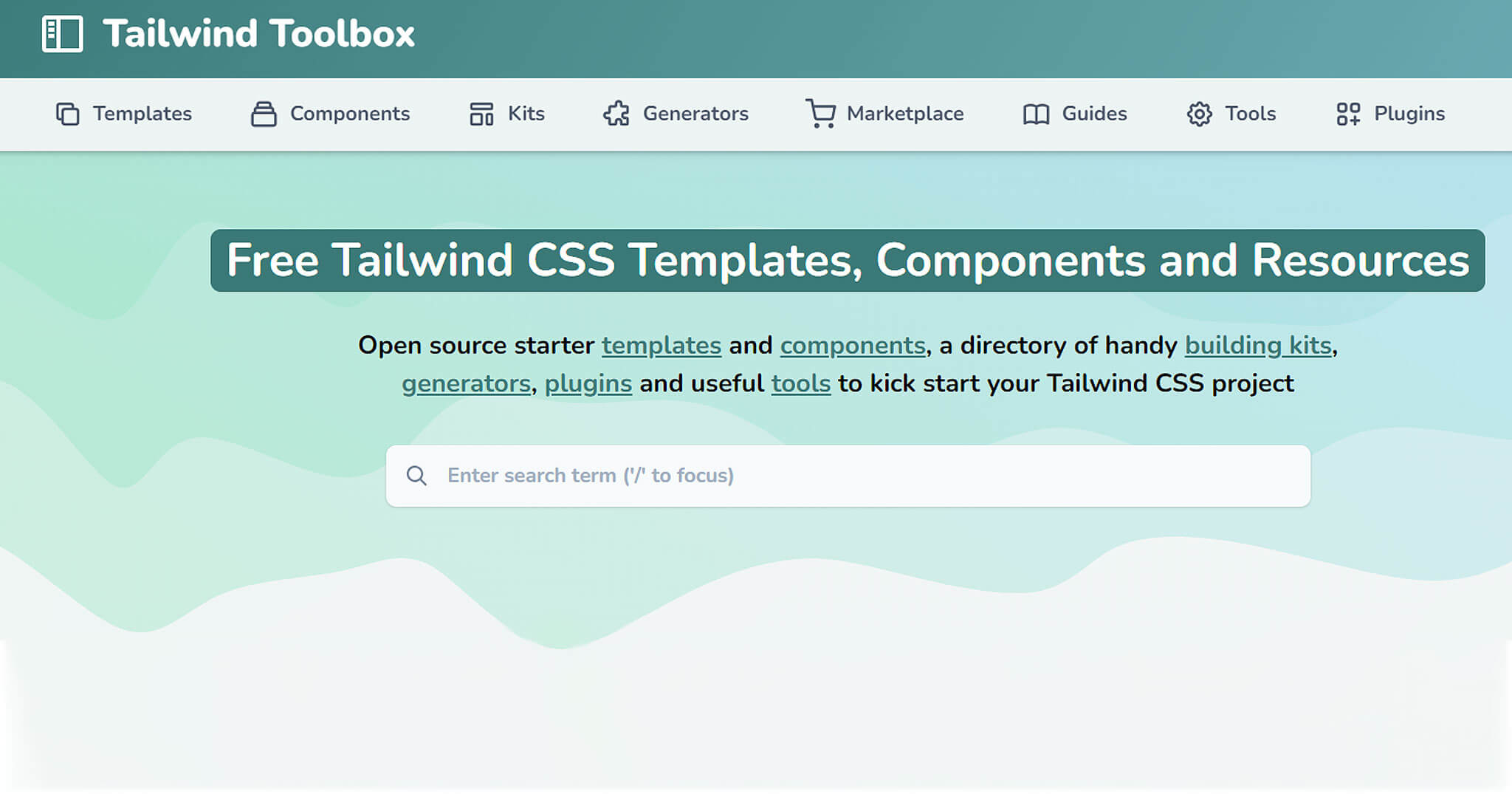
Task: Select the Tools navigation label
Action: 1251,114
